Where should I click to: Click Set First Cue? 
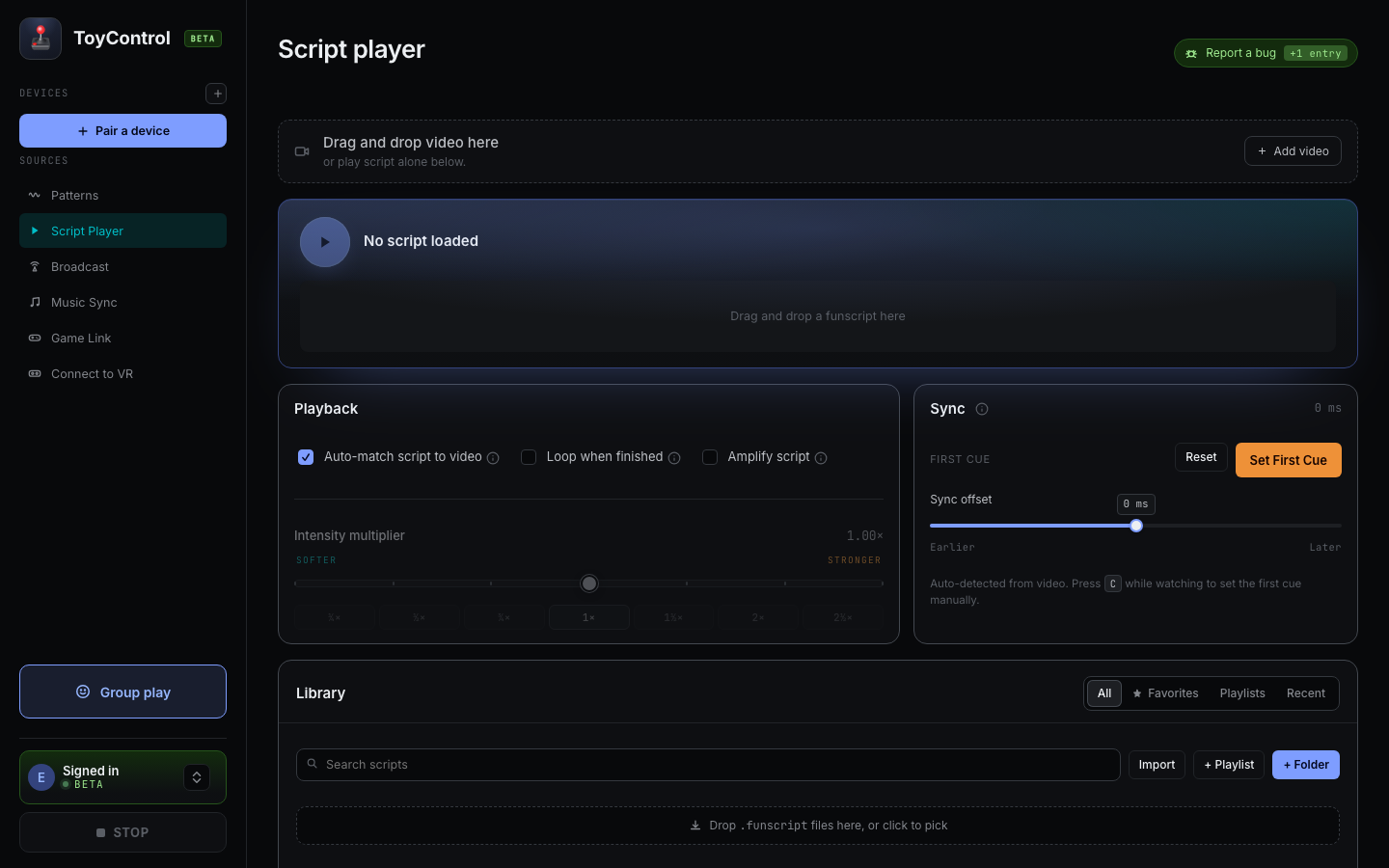[1289, 460]
